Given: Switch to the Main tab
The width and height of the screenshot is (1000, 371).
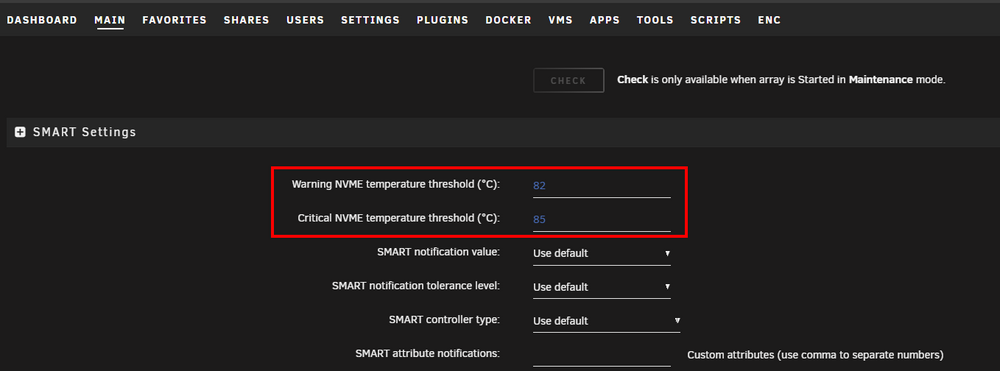Looking at the screenshot, I should (110, 20).
